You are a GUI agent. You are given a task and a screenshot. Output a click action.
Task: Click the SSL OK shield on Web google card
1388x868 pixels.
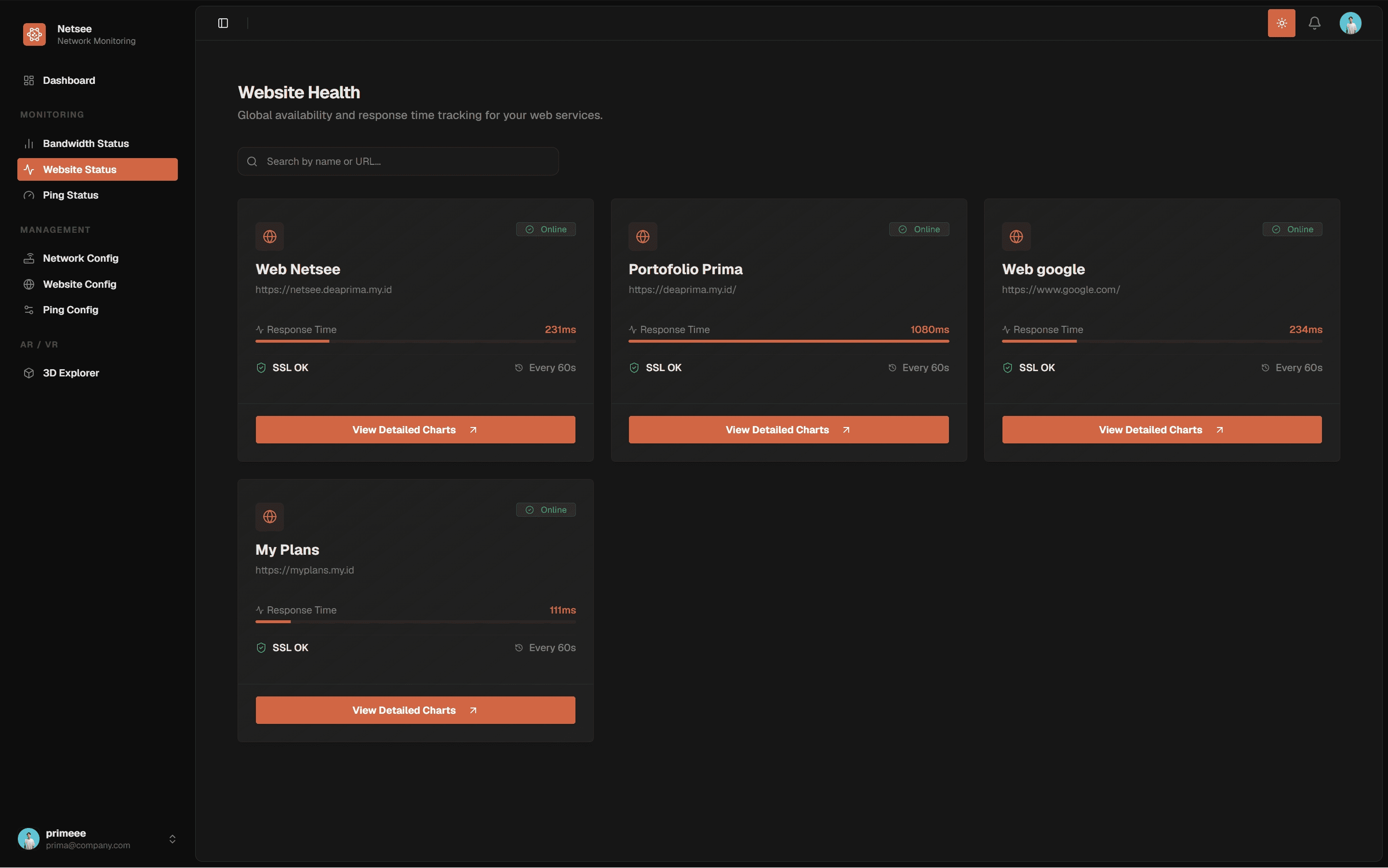[x=1007, y=367]
